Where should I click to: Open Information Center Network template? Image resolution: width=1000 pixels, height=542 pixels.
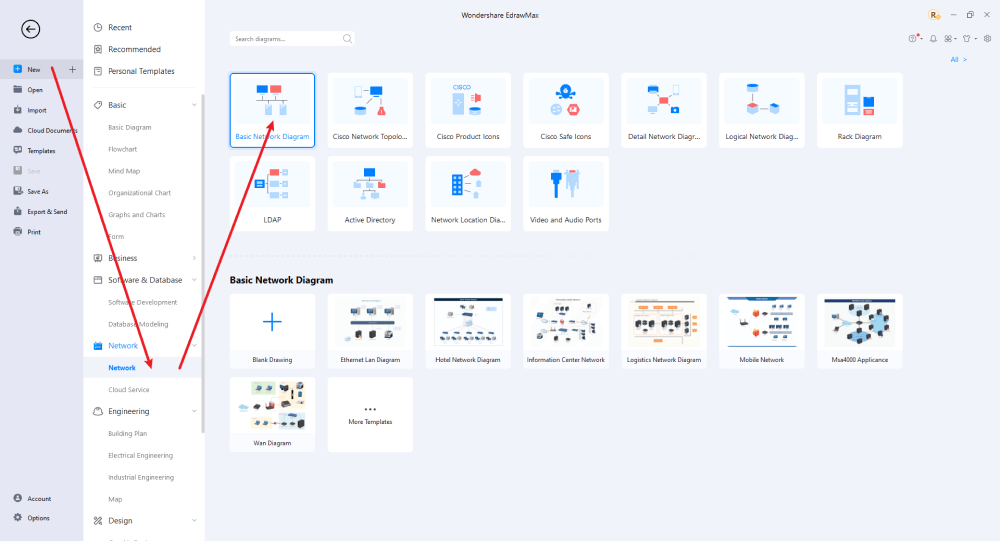click(566, 331)
